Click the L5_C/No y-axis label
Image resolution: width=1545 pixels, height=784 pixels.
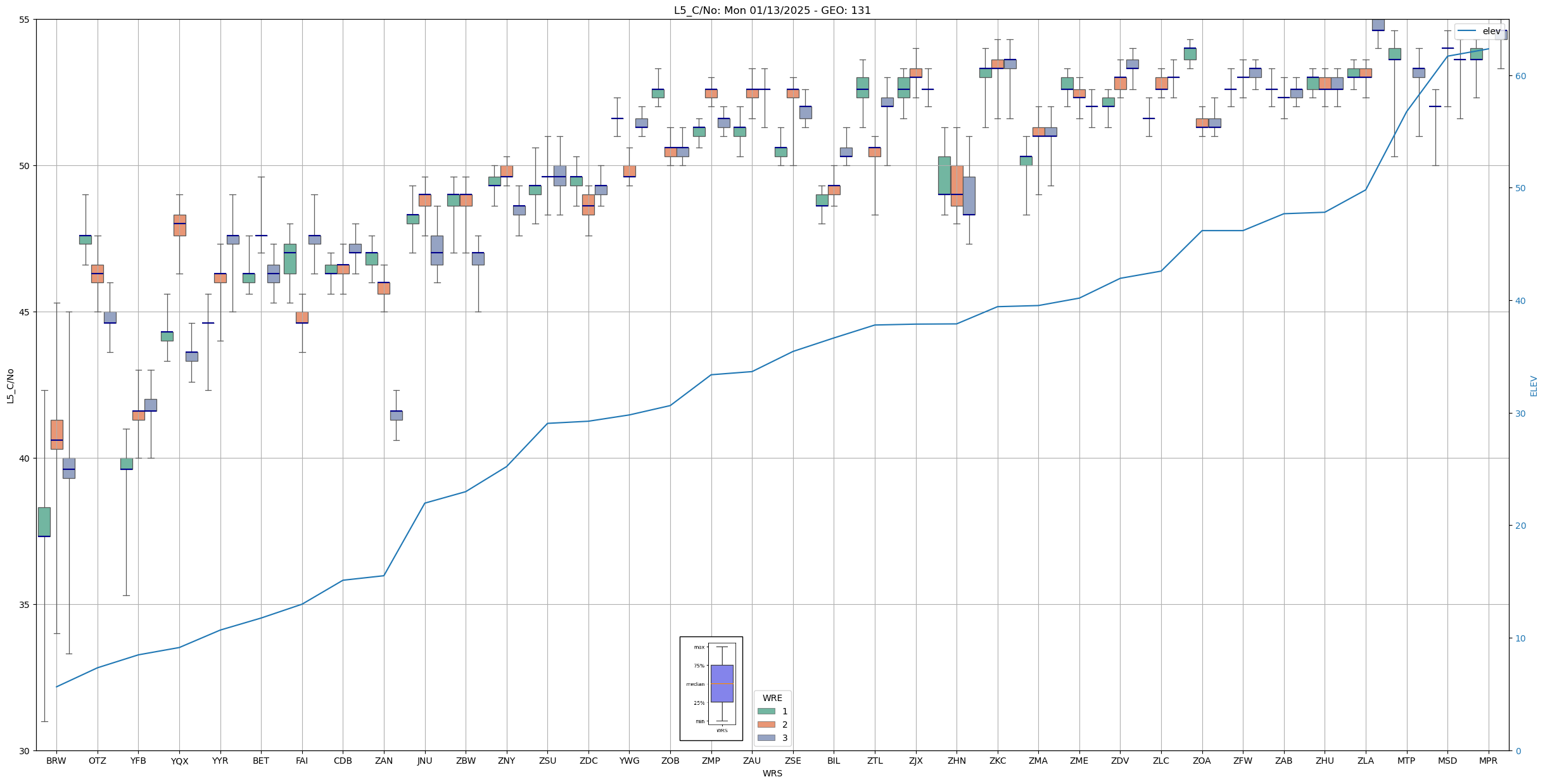(10, 385)
